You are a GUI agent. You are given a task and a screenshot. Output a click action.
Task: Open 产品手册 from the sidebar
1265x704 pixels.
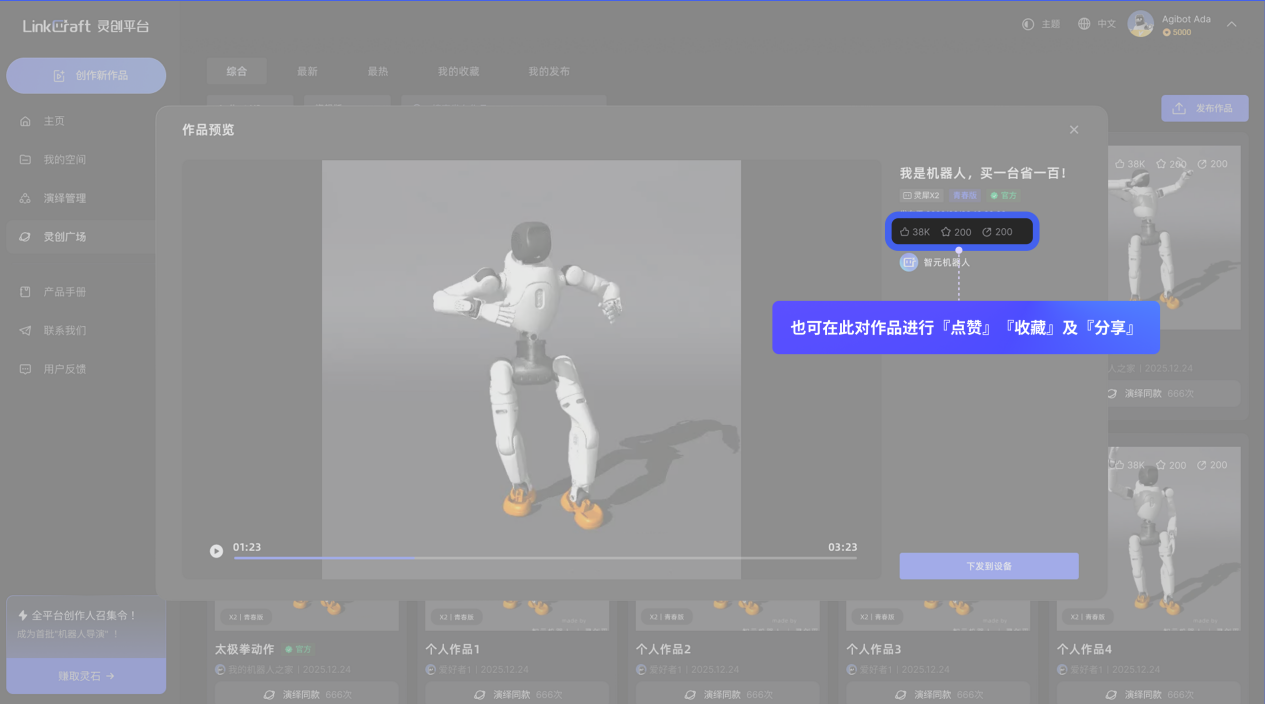coord(64,292)
